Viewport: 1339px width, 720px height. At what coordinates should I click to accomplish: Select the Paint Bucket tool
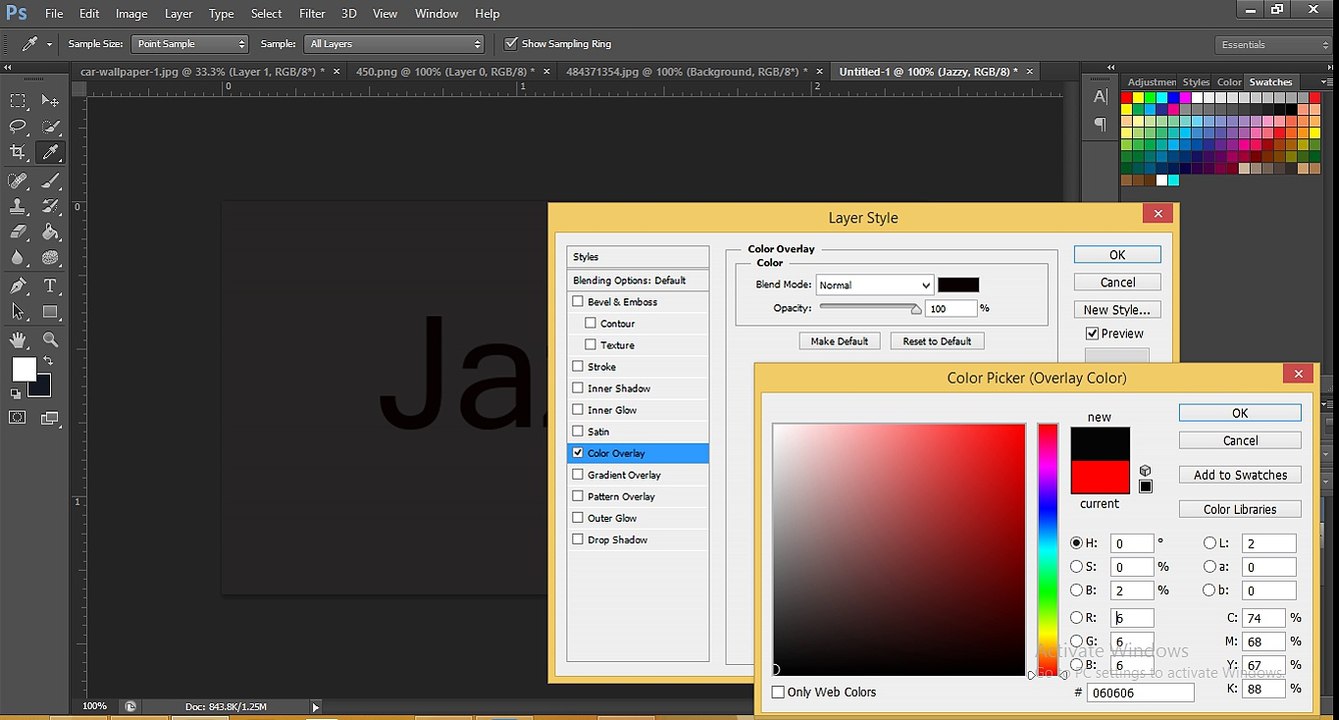tap(50, 232)
